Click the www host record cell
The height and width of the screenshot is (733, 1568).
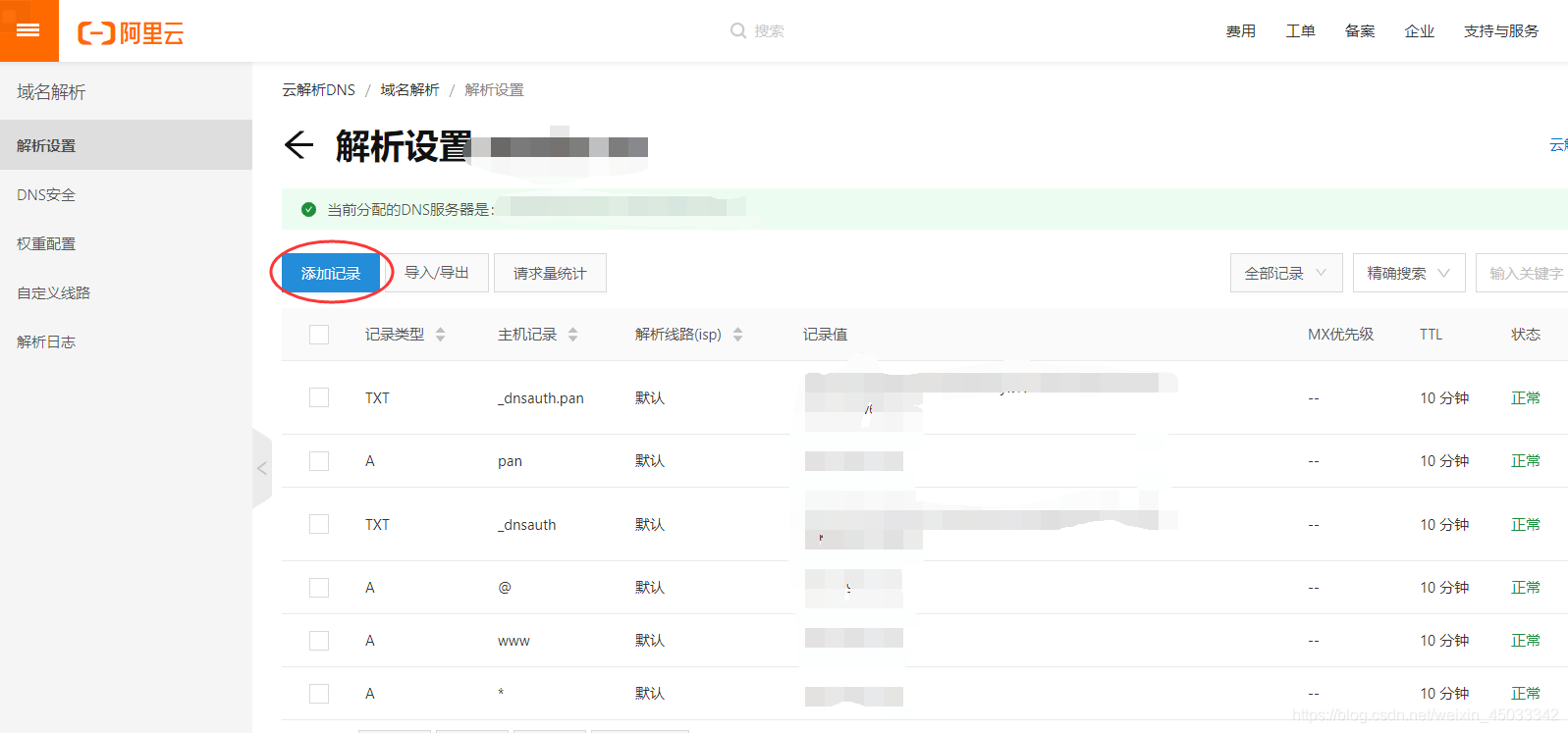514,641
